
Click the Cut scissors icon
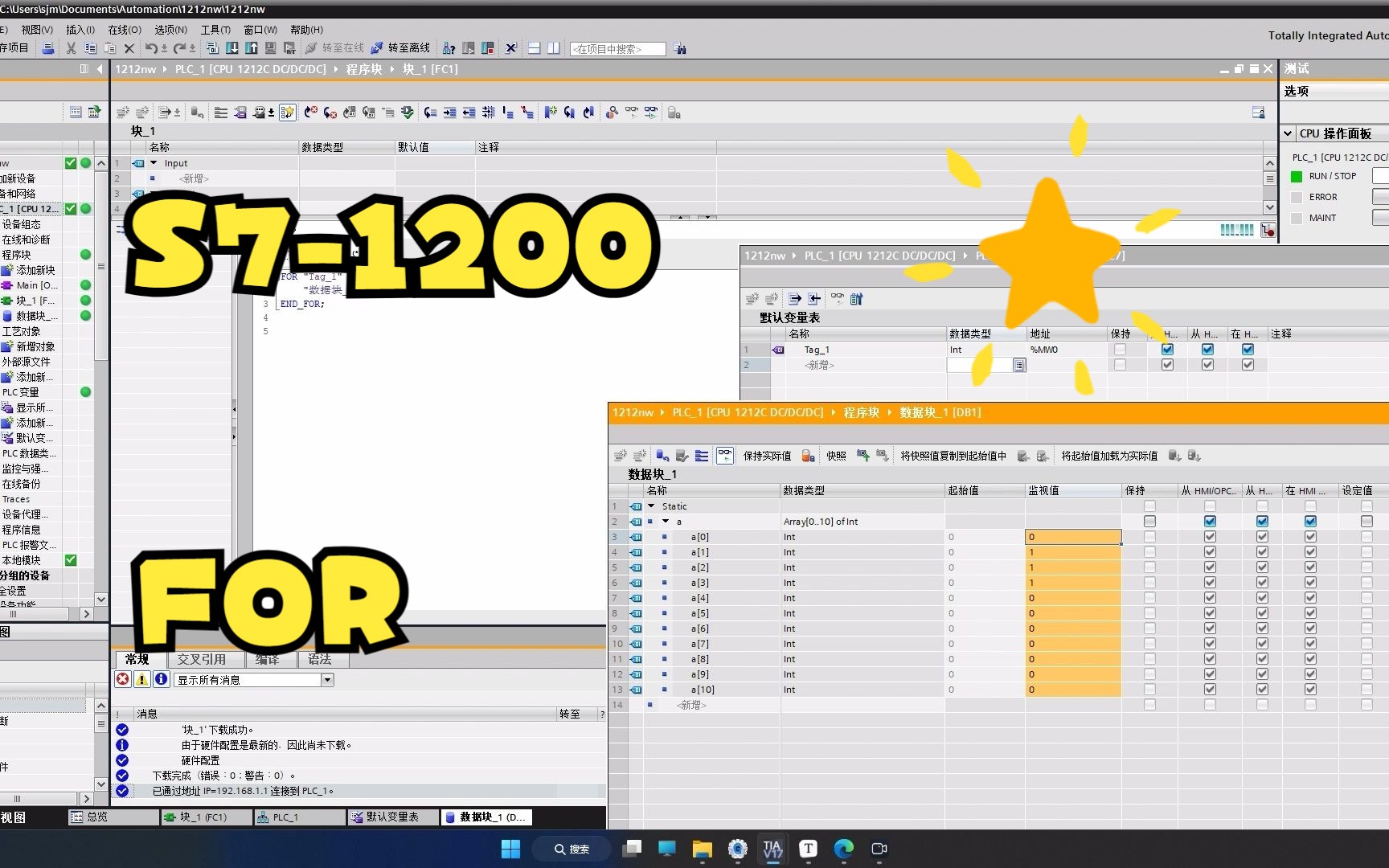(71, 48)
